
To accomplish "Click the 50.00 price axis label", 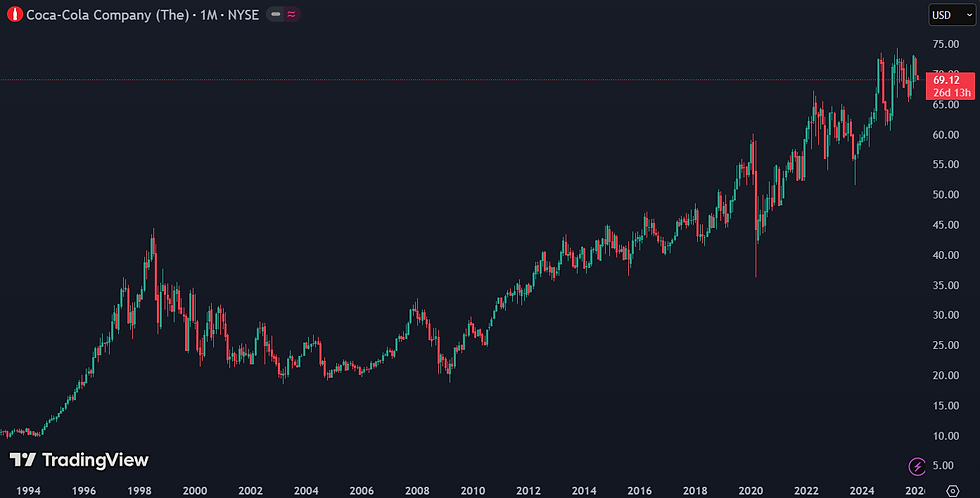I will pos(946,195).
